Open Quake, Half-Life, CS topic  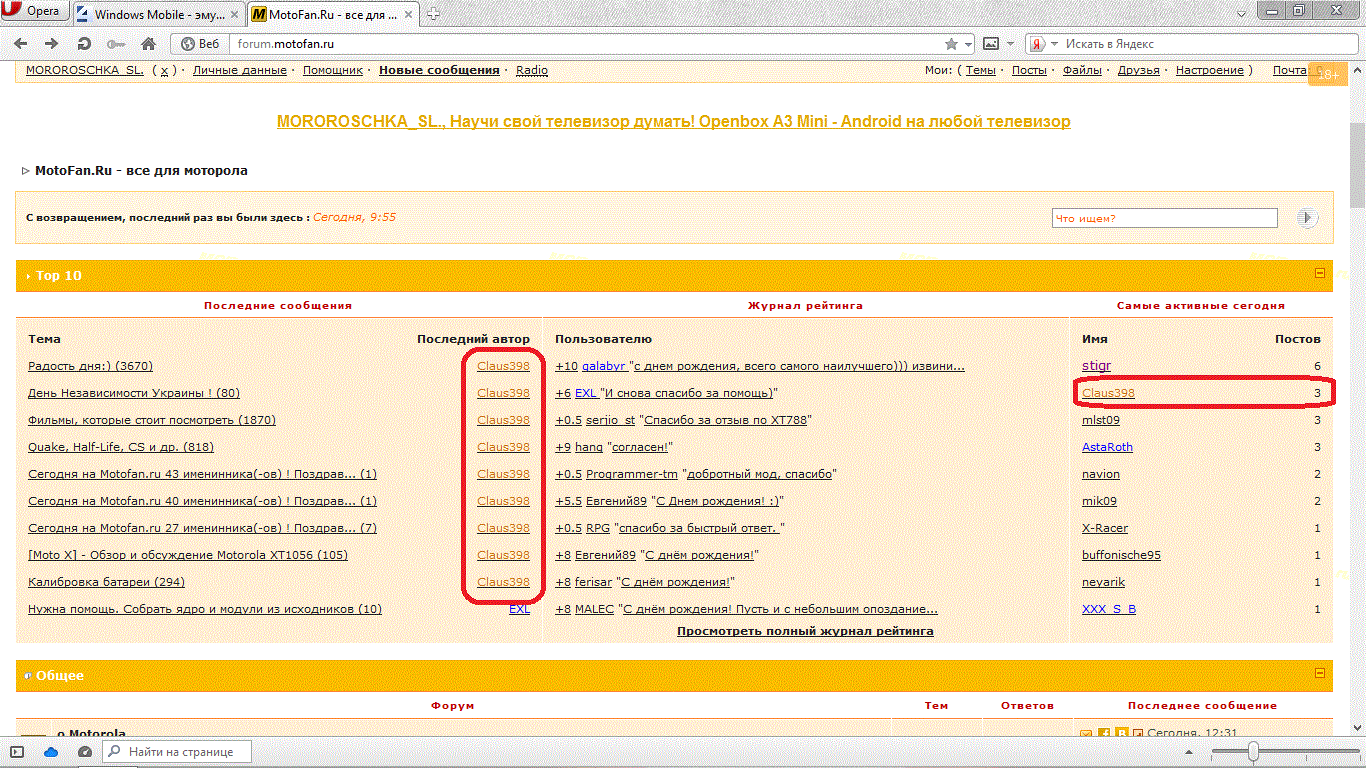[121, 447]
